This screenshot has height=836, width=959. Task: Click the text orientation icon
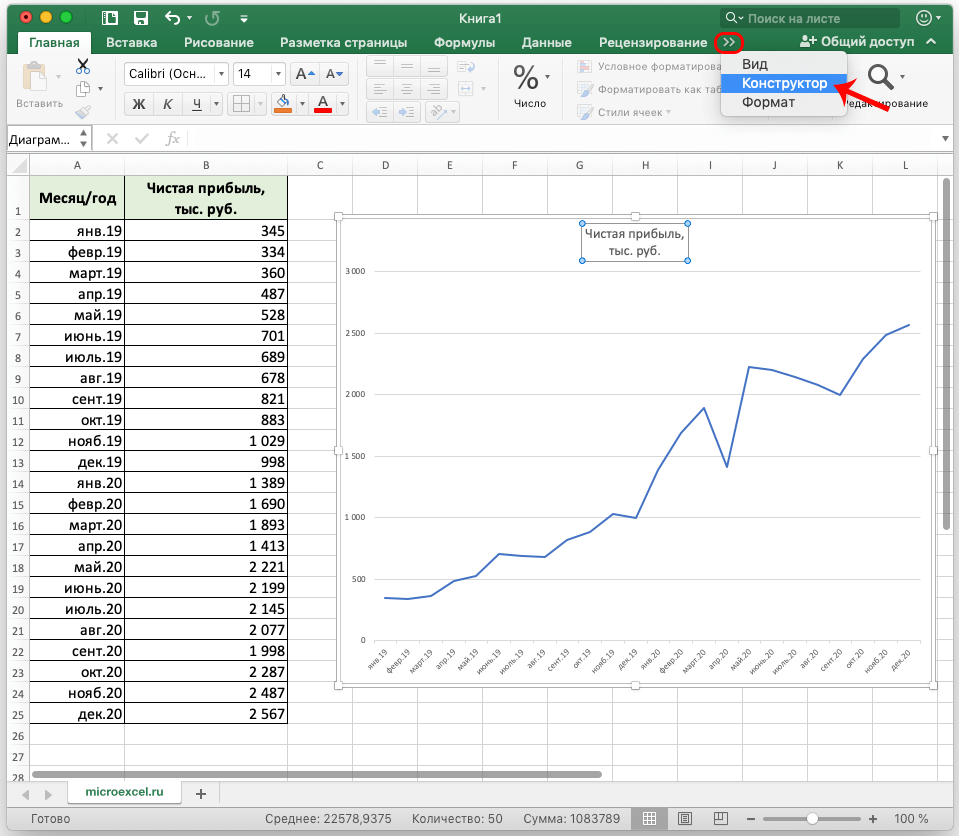pyautogui.click(x=437, y=112)
